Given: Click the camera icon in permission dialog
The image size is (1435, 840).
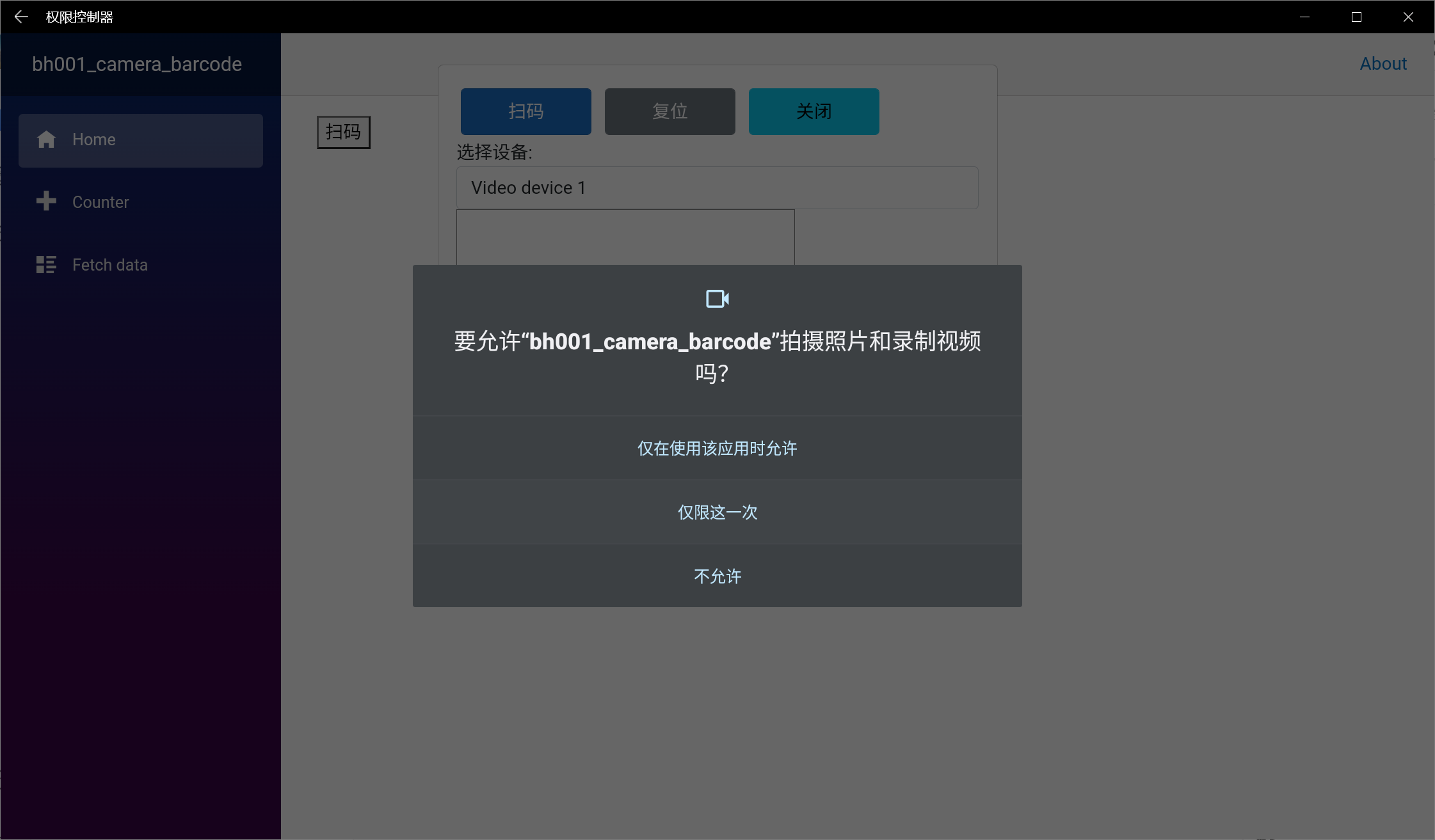Looking at the screenshot, I should coord(718,299).
